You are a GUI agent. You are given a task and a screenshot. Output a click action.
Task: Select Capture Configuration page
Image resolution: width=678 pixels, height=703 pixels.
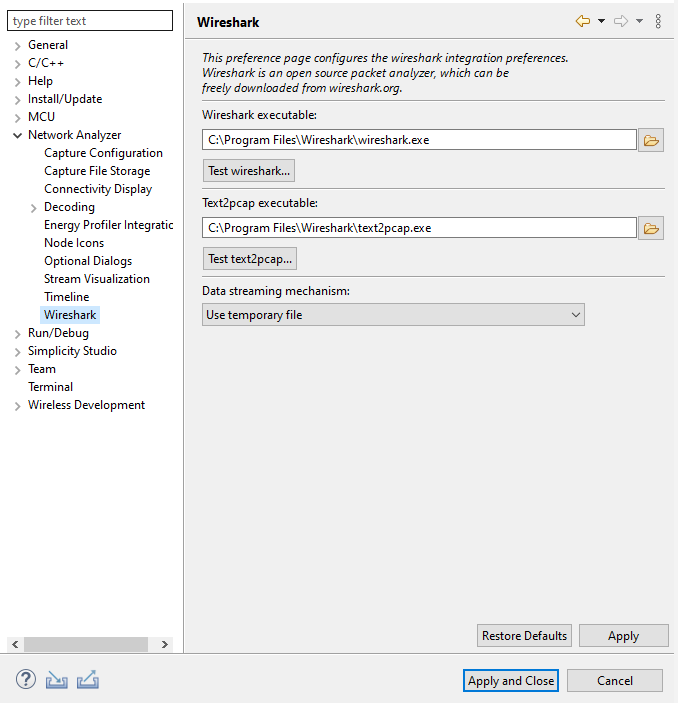click(x=103, y=153)
